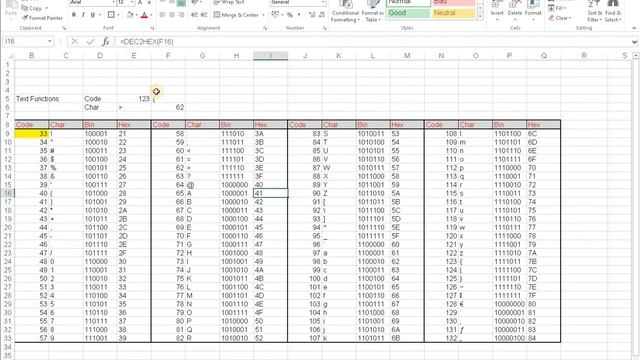
Task: Expand the cell styles gallery
Action: click(480, 16)
